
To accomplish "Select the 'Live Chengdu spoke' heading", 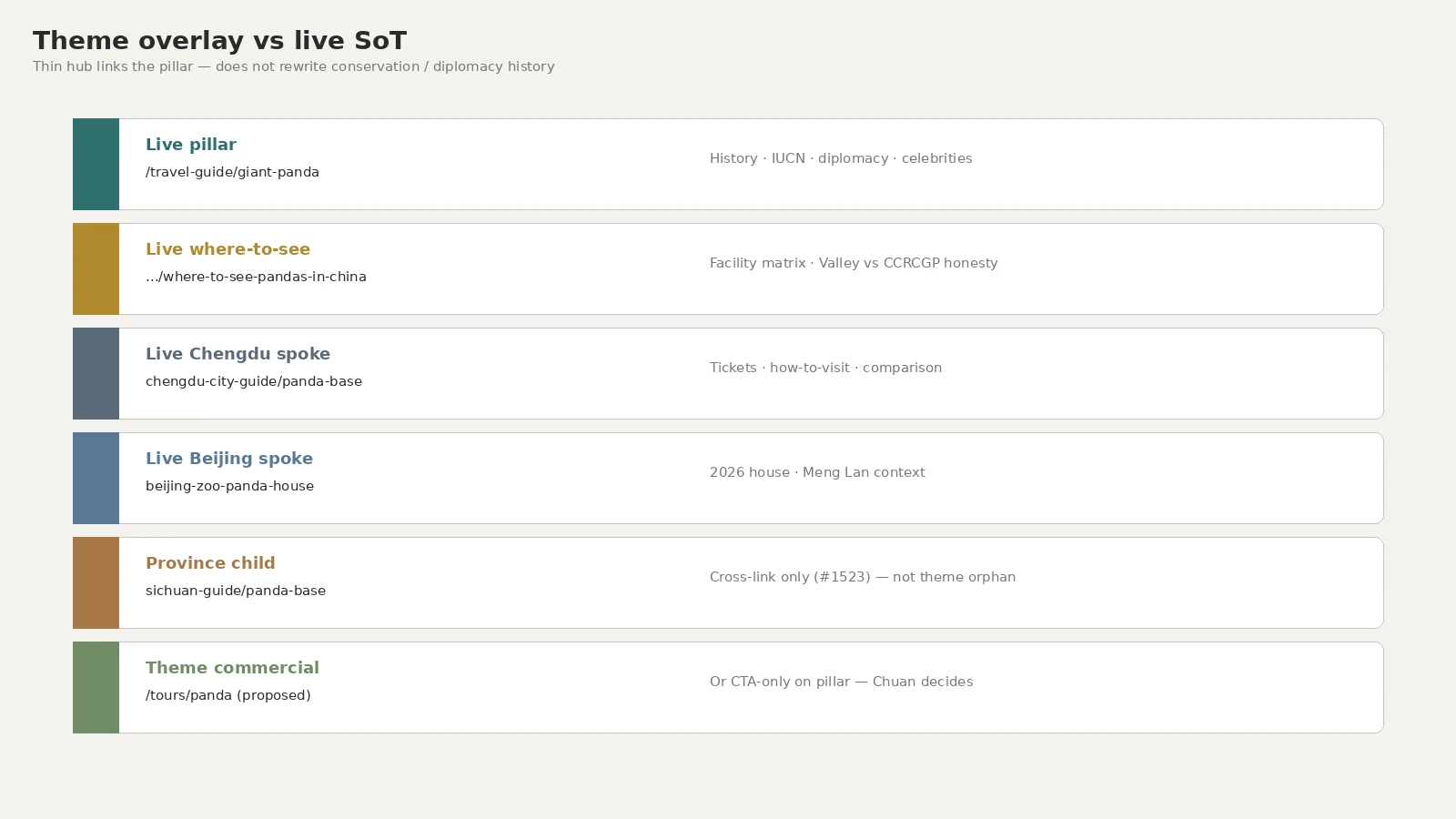I will click(x=238, y=354).
